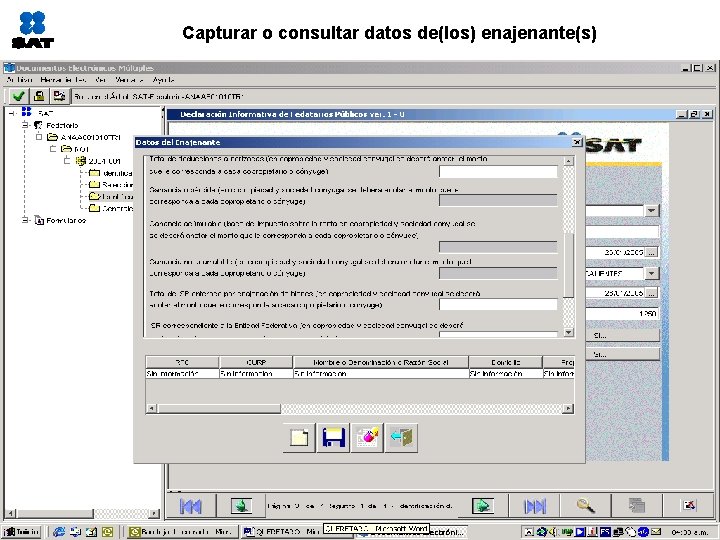This screenshot has width=720, height=540.
Task: Click the CURP column header
Action: pos(256,362)
